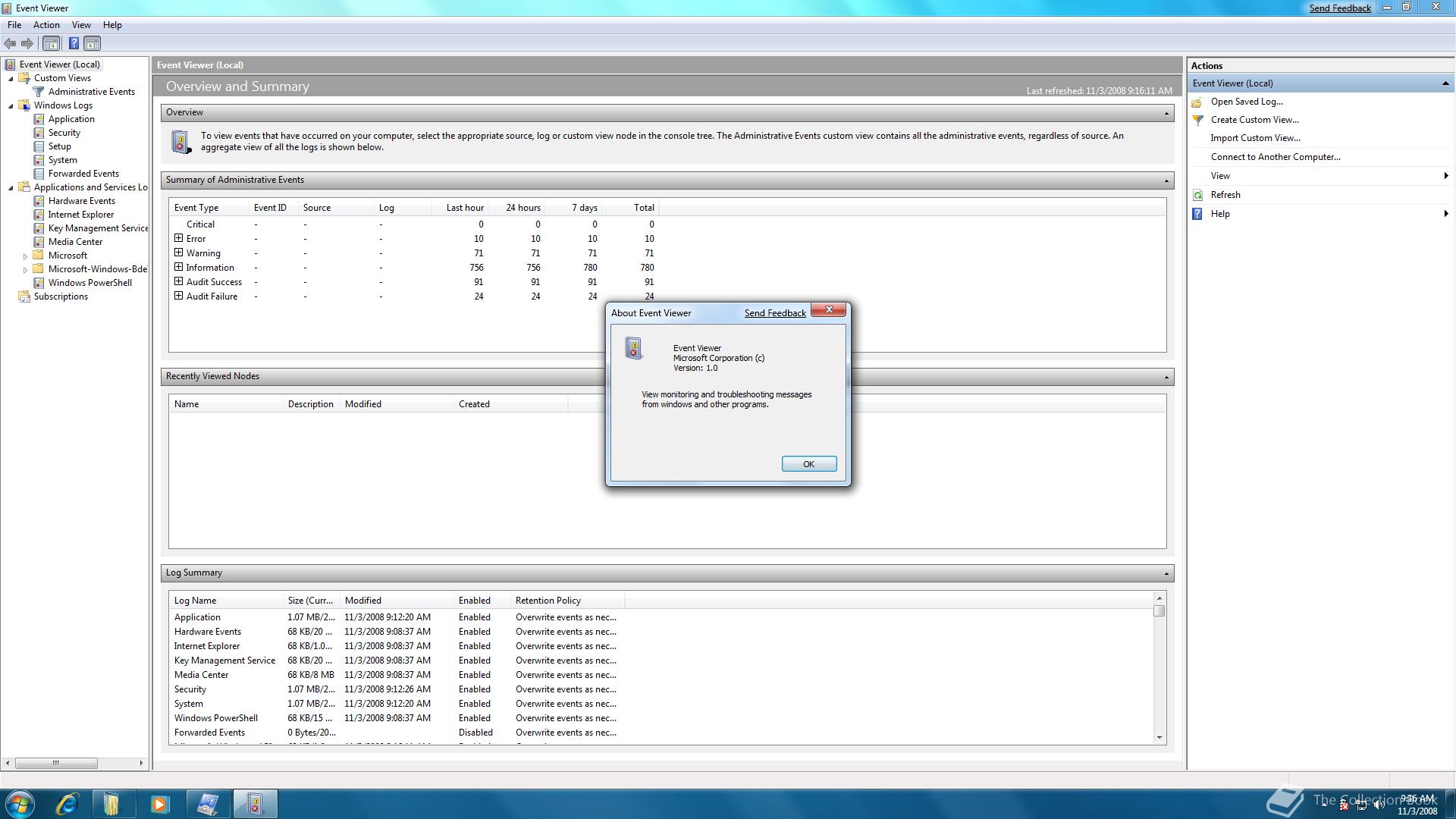1456x819 pixels.
Task: Click the blue Help toolbar icon
Action: click(74, 43)
